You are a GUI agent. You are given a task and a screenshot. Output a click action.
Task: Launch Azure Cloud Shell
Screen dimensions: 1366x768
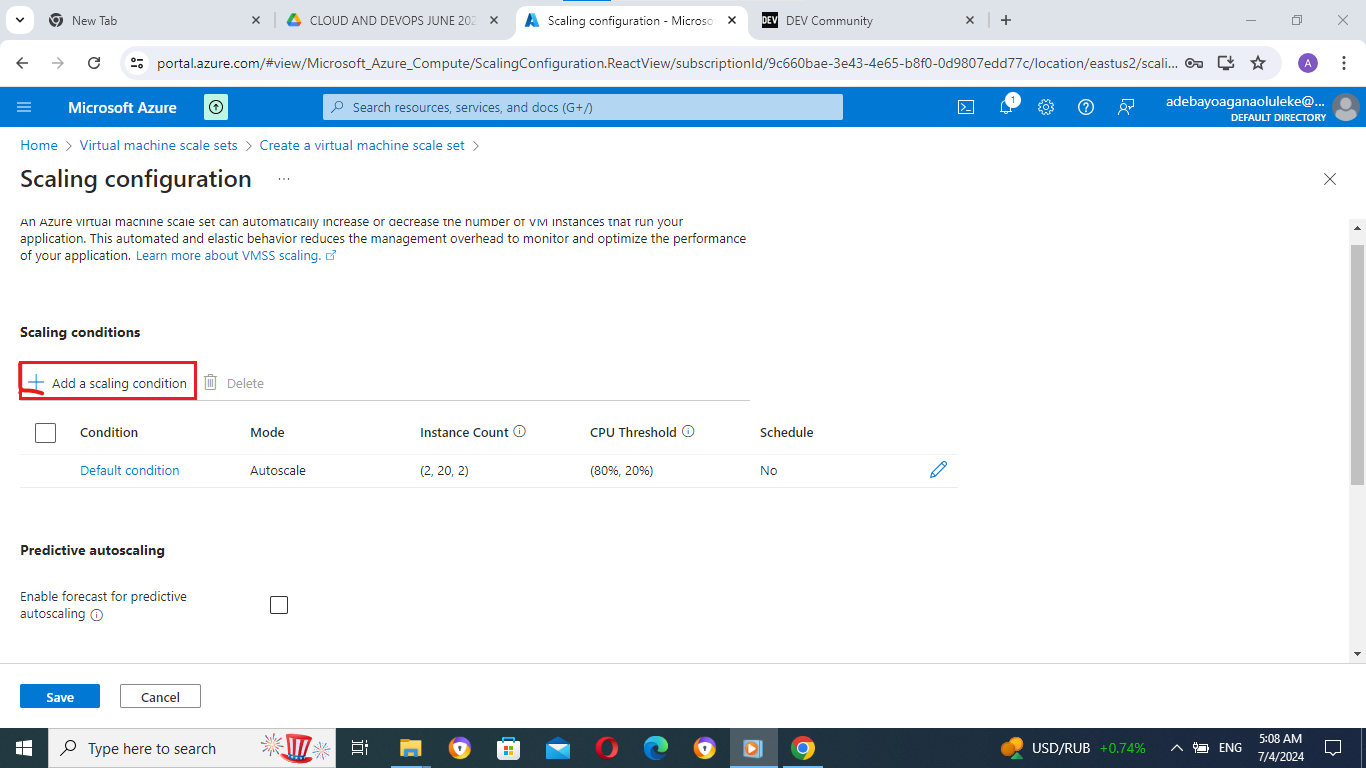[x=966, y=107]
